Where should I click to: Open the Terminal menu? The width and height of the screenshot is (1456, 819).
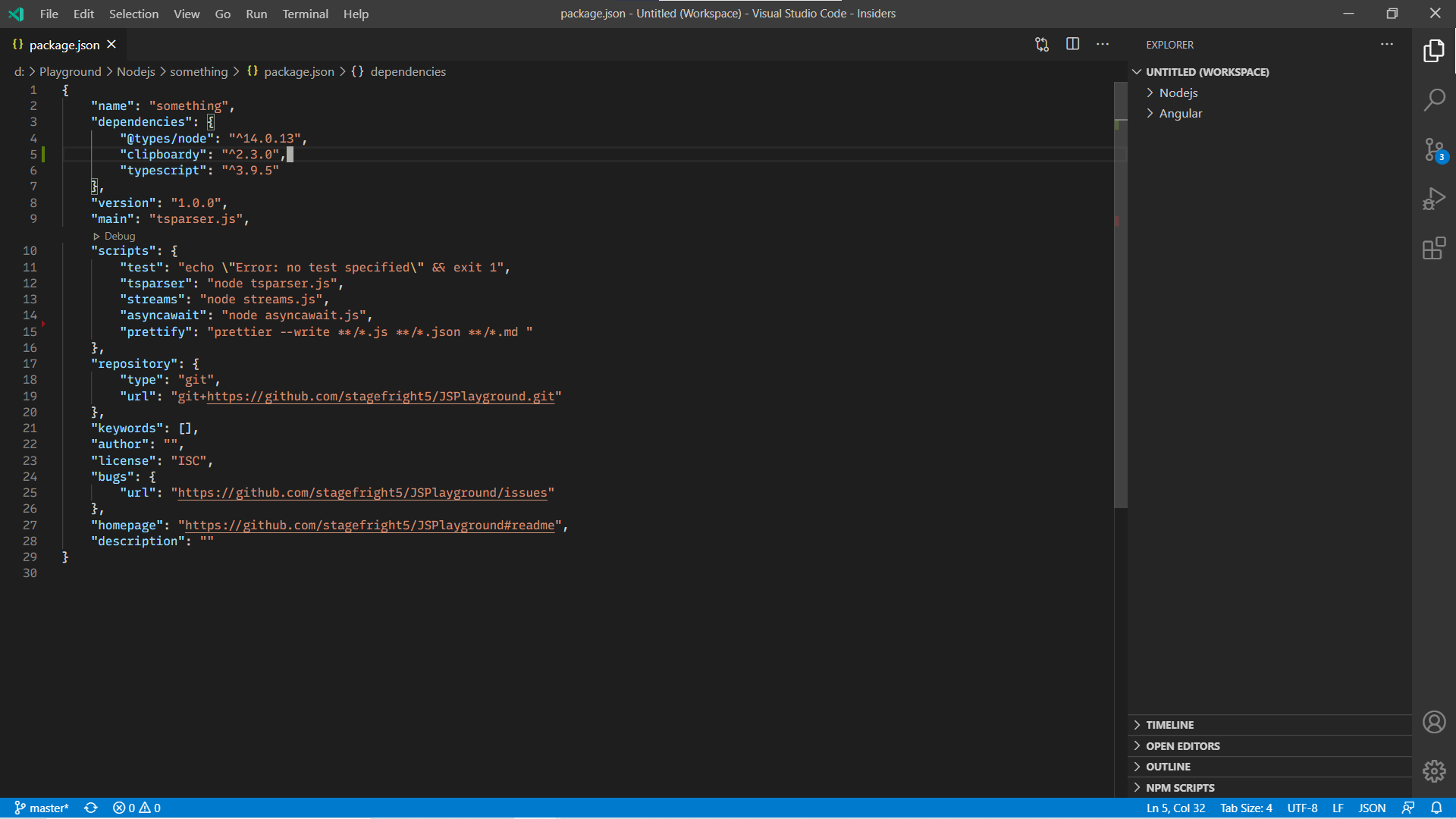coord(305,14)
